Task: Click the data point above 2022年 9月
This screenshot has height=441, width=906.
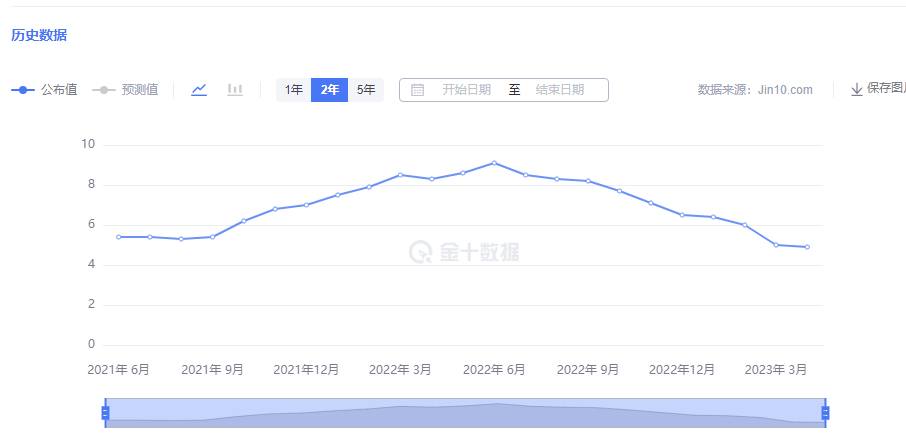Action: 588,181
